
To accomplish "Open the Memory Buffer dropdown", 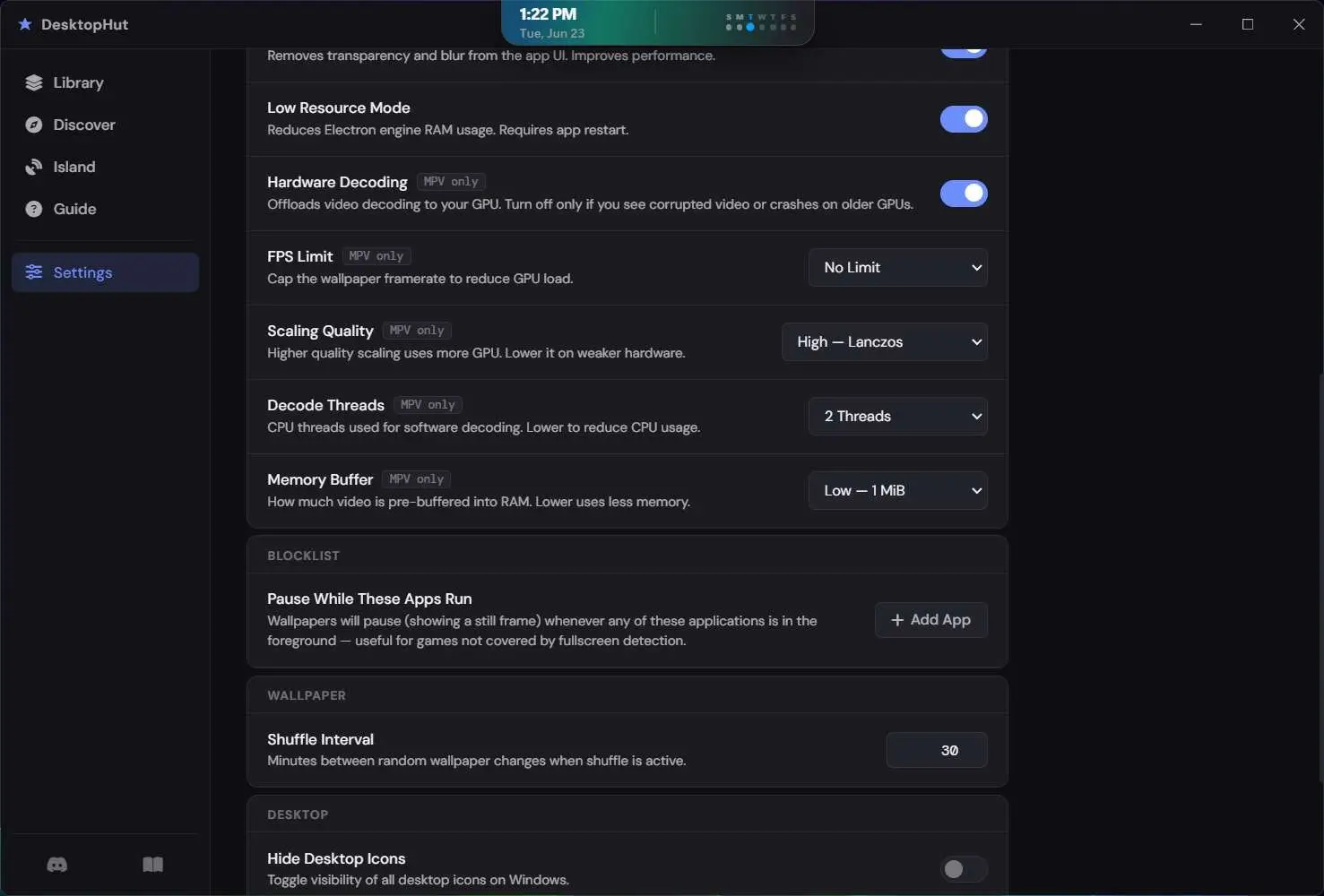I will click(898, 491).
